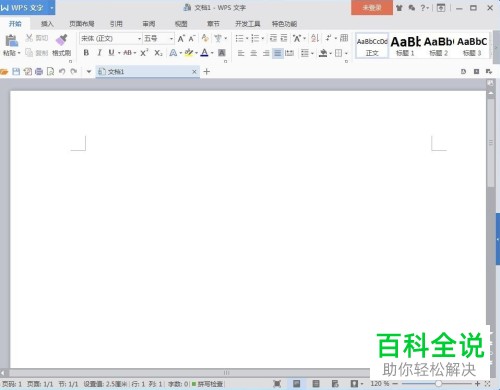Apply the Heading 3 style

click(472, 46)
